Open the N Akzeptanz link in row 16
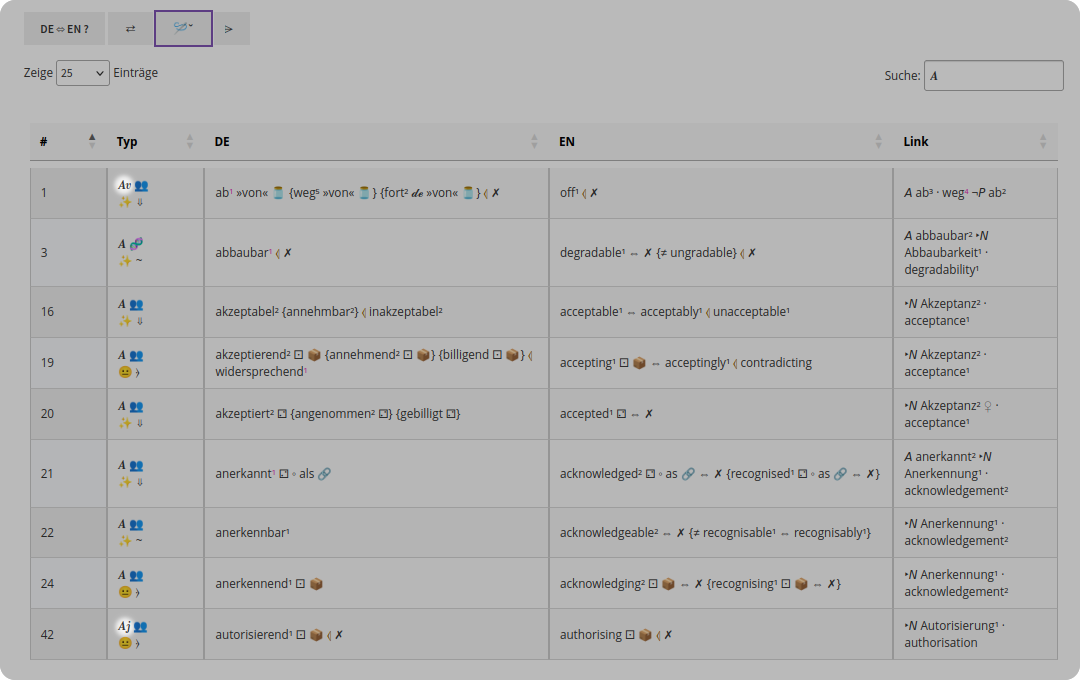 pos(942,304)
